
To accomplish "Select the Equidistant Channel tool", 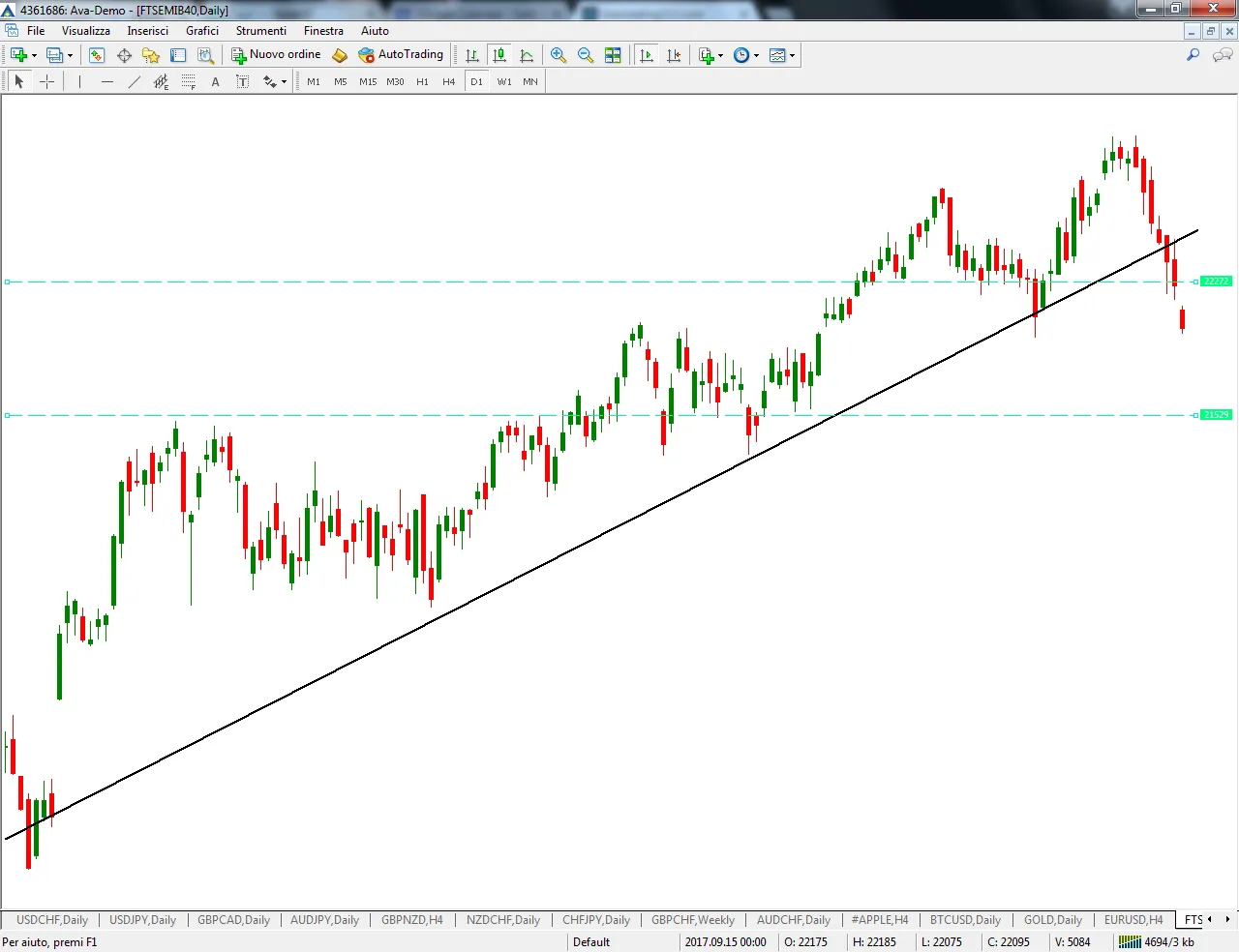I will click(x=162, y=81).
